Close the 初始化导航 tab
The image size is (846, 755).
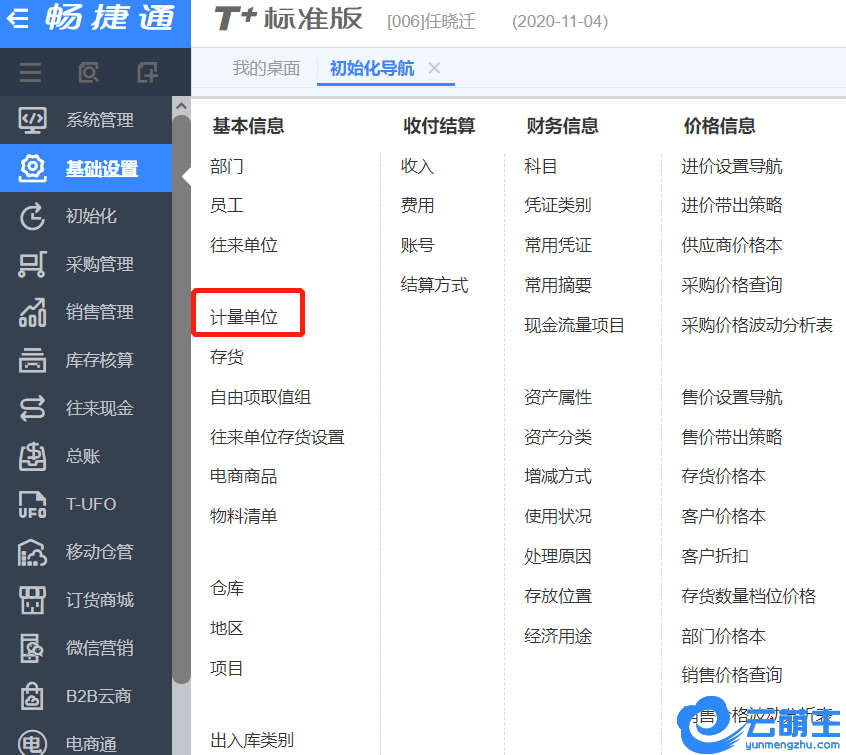pyautogui.click(x=434, y=68)
